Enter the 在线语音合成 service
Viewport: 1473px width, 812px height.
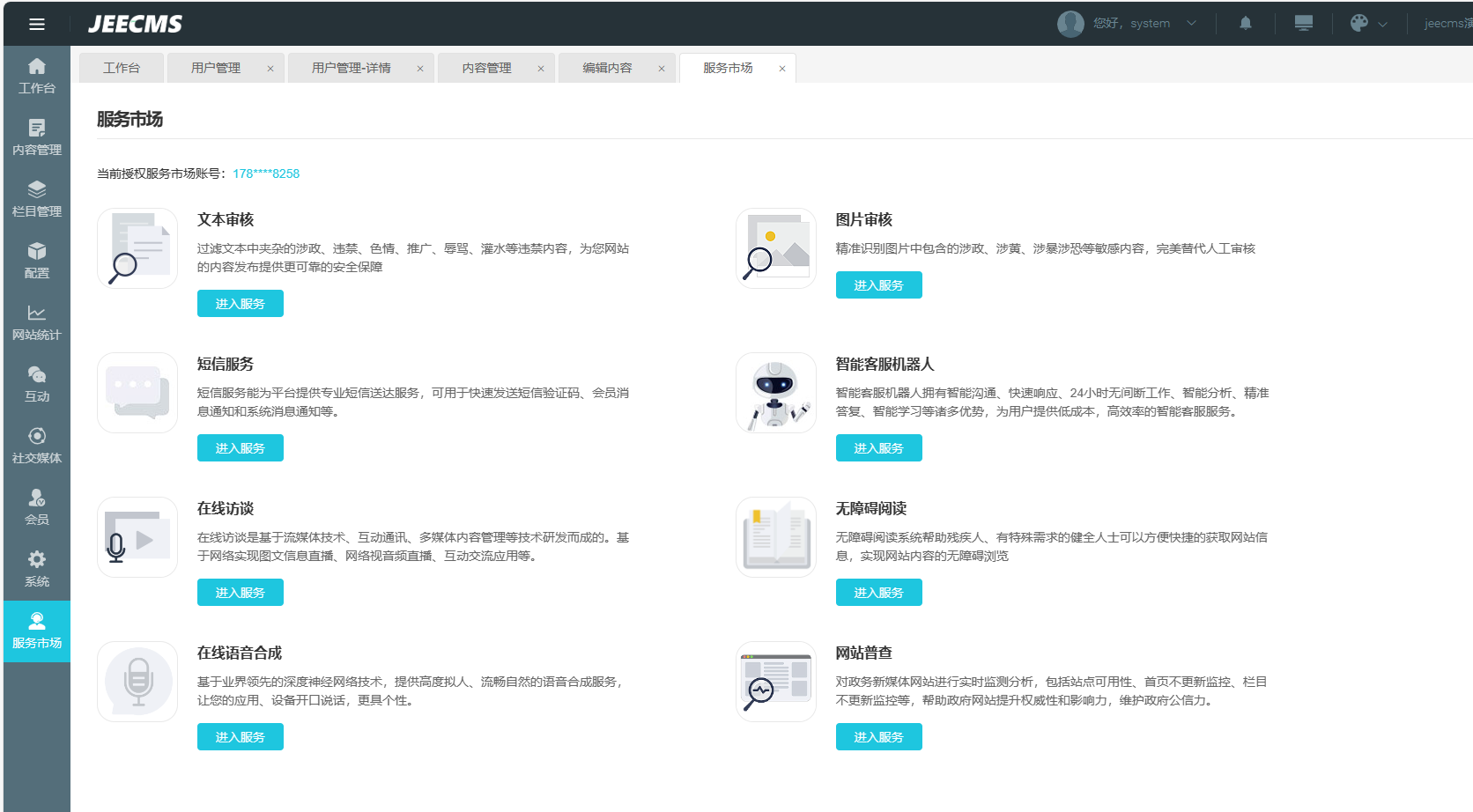(241, 737)
